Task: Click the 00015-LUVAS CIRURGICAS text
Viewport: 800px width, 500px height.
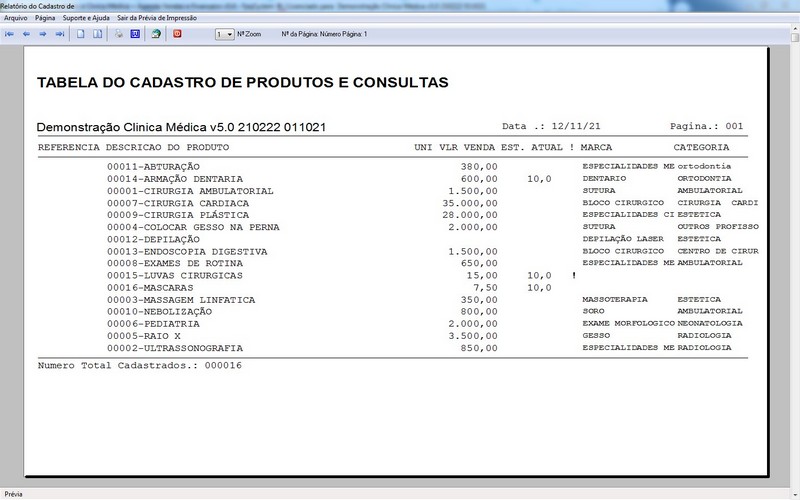Action: click(x=175, y=276)
